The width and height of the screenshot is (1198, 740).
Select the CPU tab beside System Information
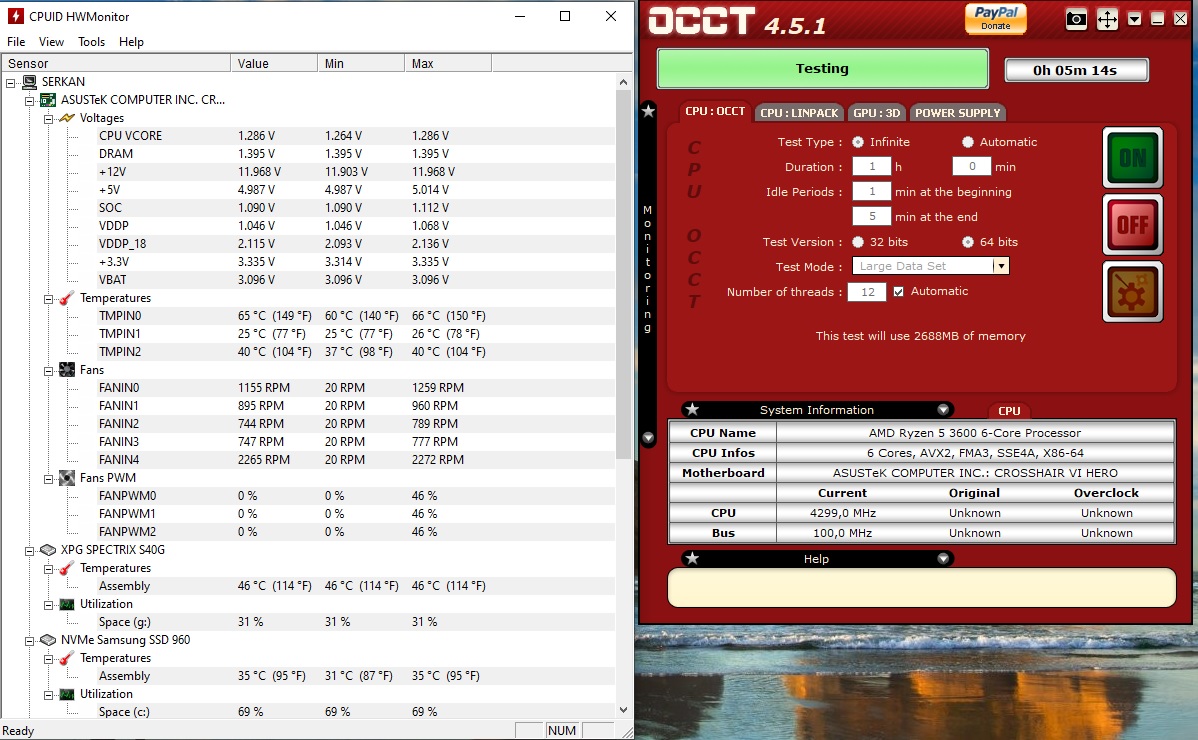coord(1009,411)
